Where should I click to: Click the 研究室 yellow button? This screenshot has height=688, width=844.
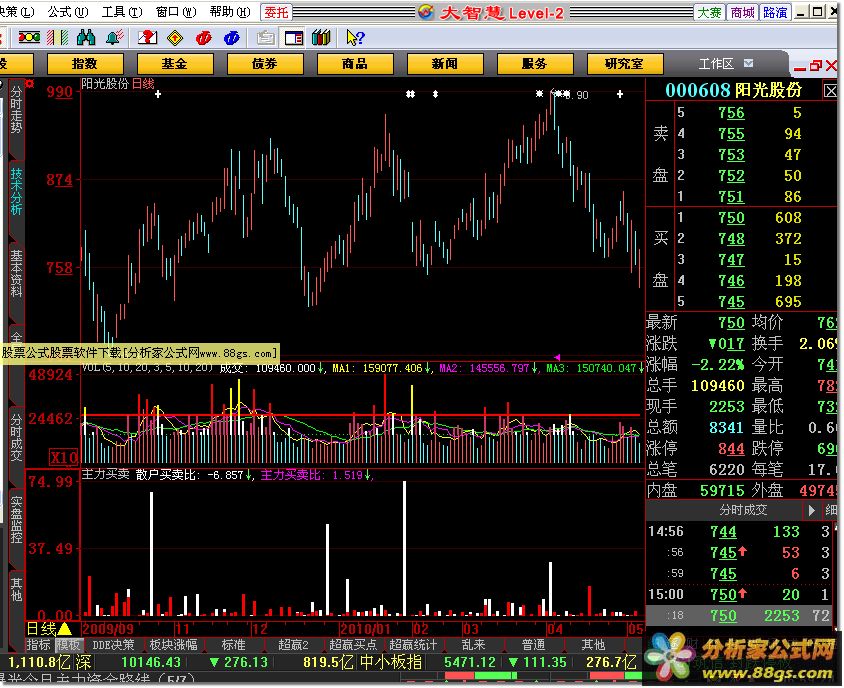624,64
